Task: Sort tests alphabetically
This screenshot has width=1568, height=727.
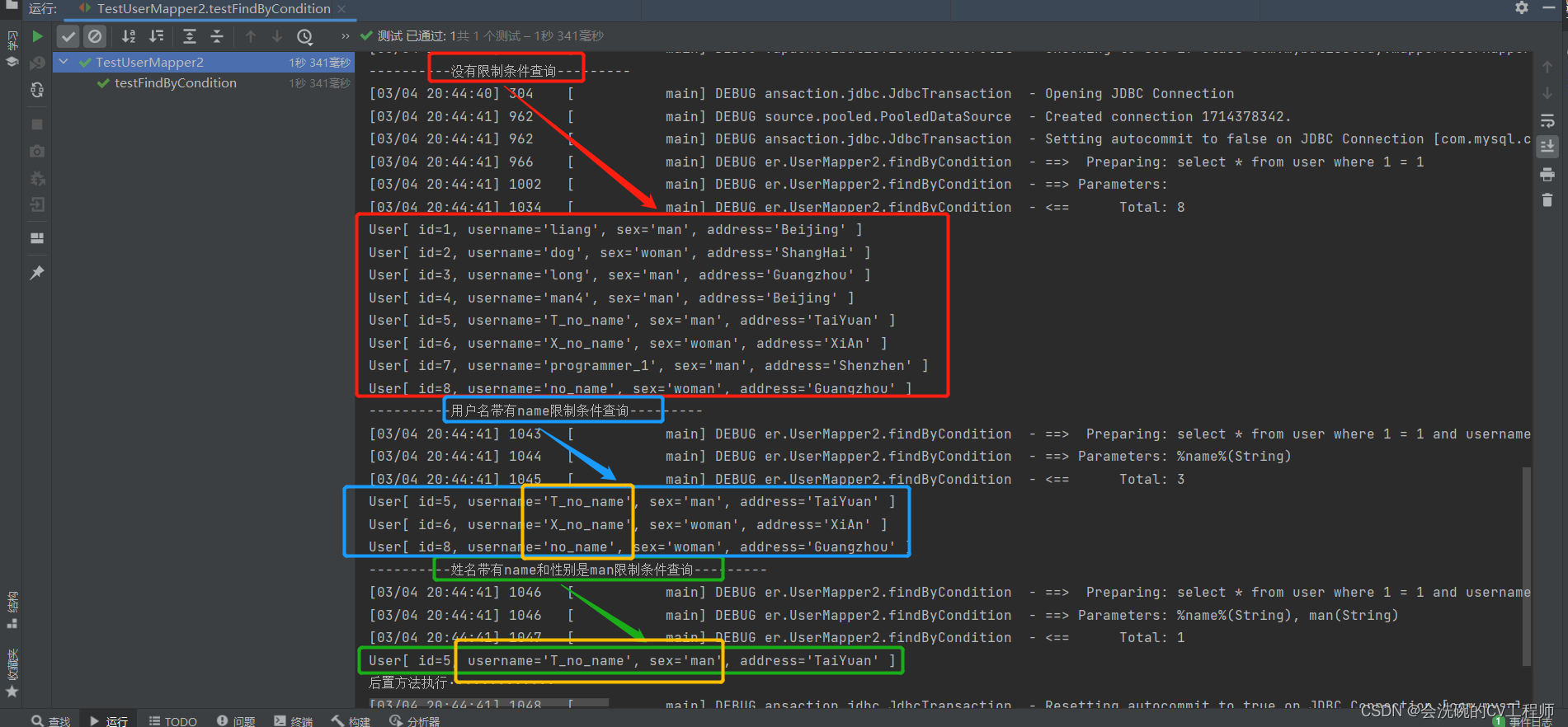Action: click(129, 36)
